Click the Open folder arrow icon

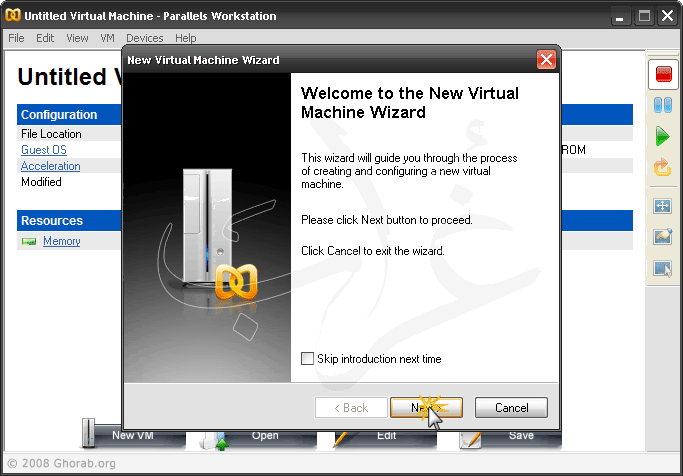click(x=216, y=440)
